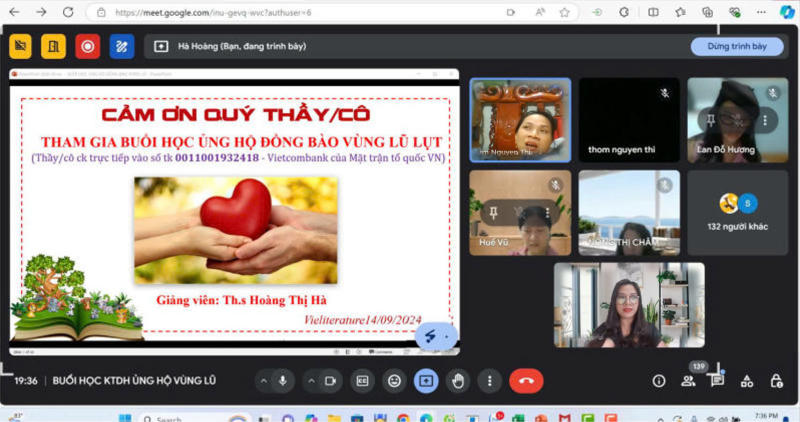Screen dimensions: 800x422
Task: Open more options on Lan Đỗ Hương's tile
Action: tap(765, 120)
